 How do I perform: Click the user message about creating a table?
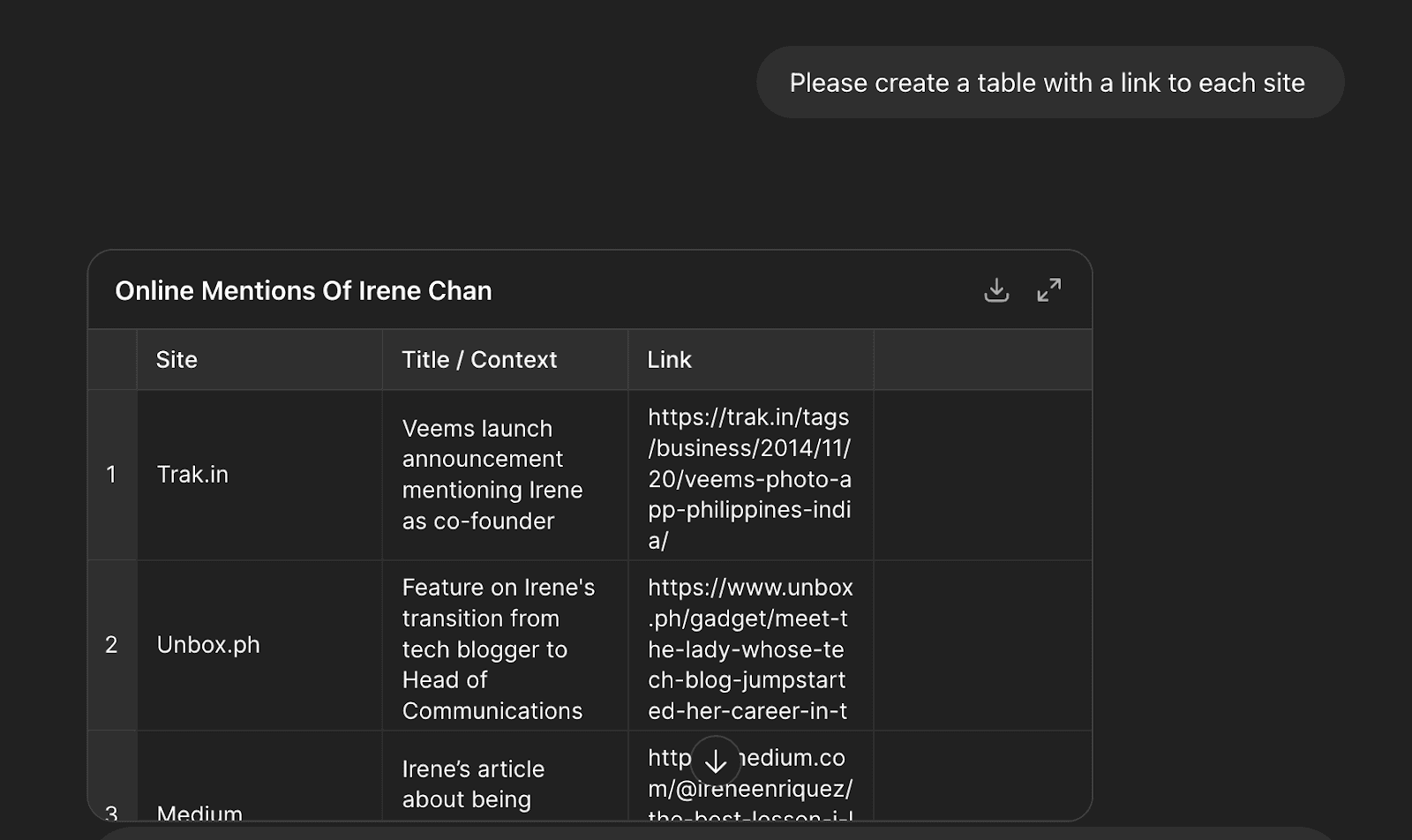coord(1050,82)
